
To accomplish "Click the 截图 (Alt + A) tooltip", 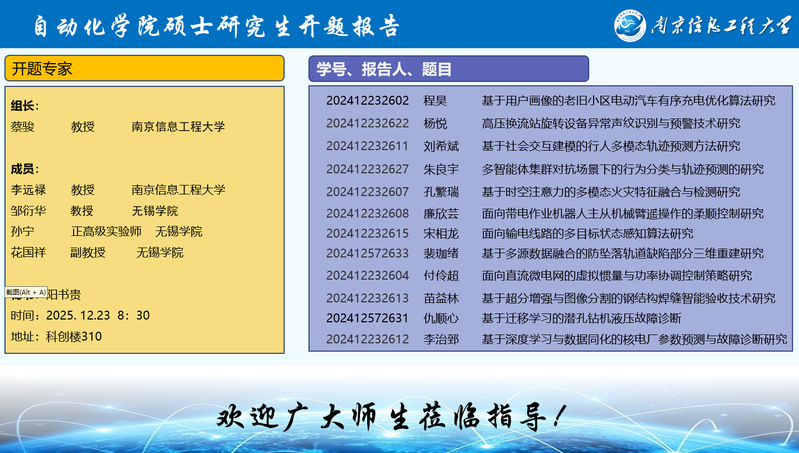I will coord(26,292).
